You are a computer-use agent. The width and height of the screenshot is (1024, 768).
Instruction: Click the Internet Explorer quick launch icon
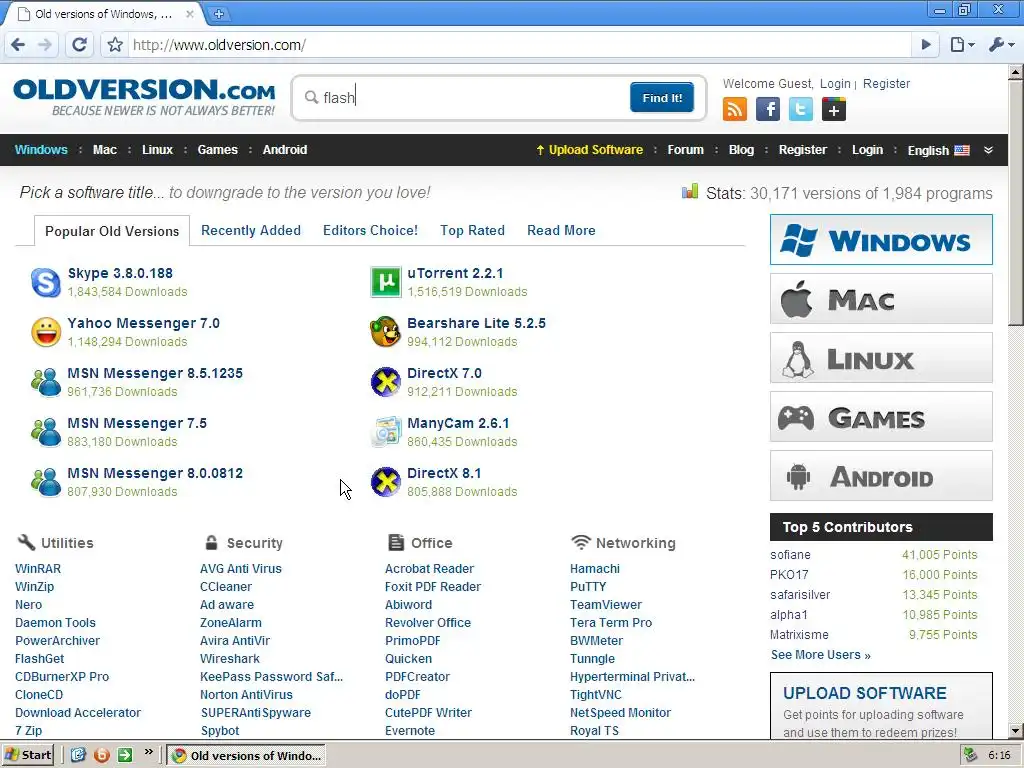click(x=78, y=755)
